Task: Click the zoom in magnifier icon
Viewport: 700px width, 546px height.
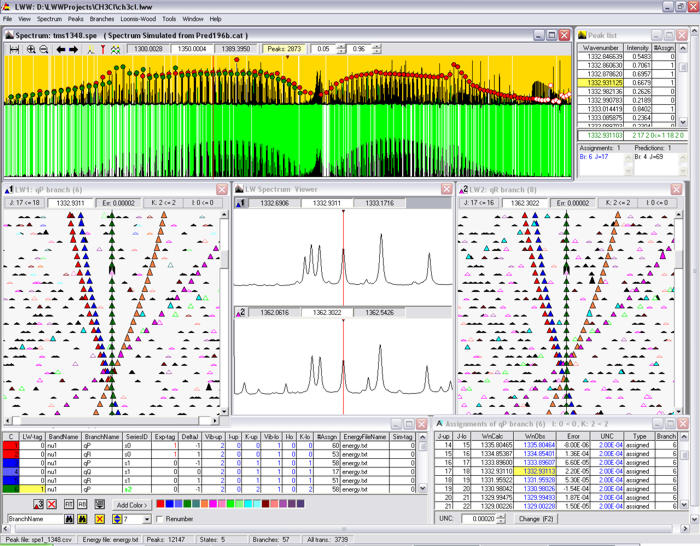Action: [x=31, y=50]
